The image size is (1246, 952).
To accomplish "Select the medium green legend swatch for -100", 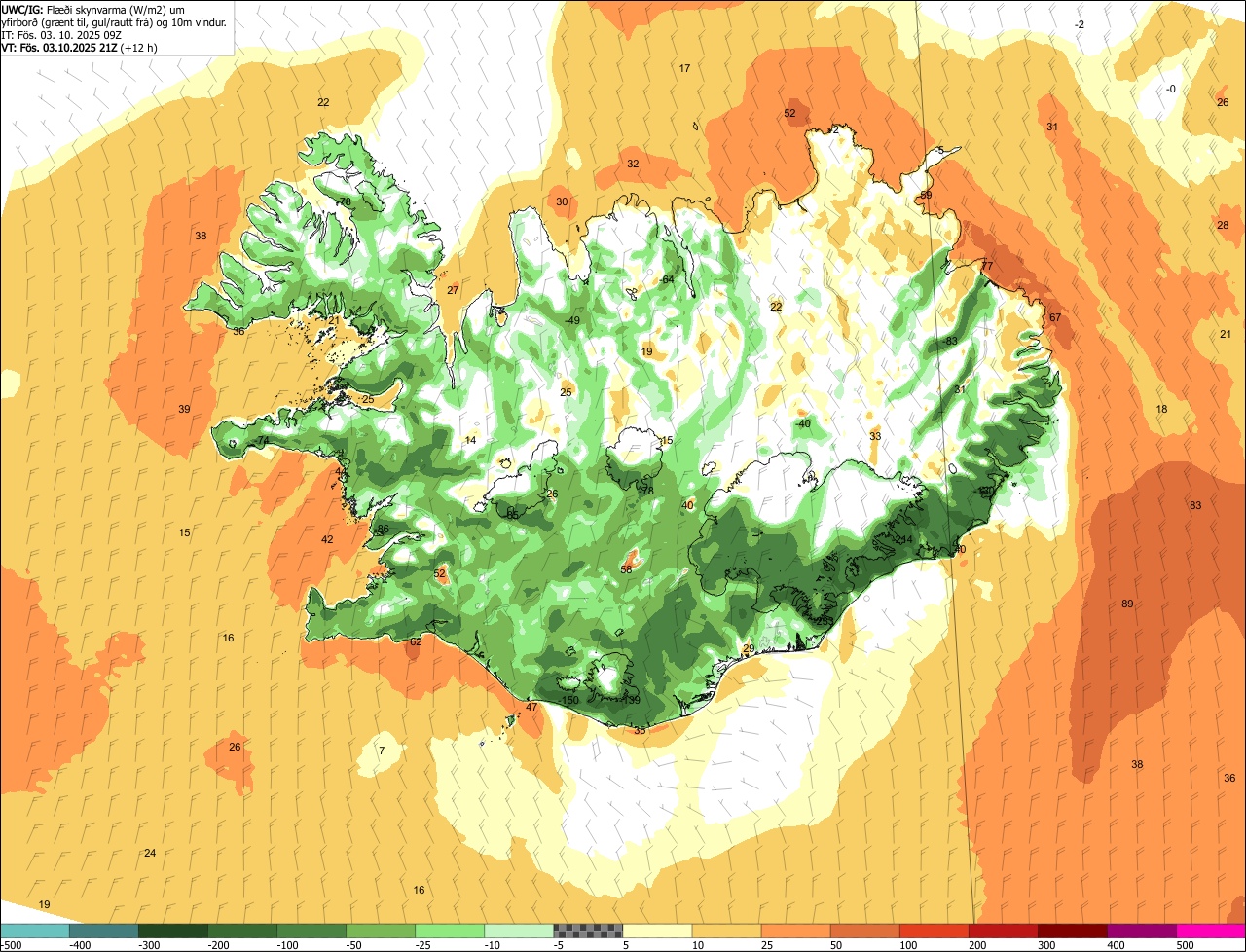I will [x=311, y=931].
